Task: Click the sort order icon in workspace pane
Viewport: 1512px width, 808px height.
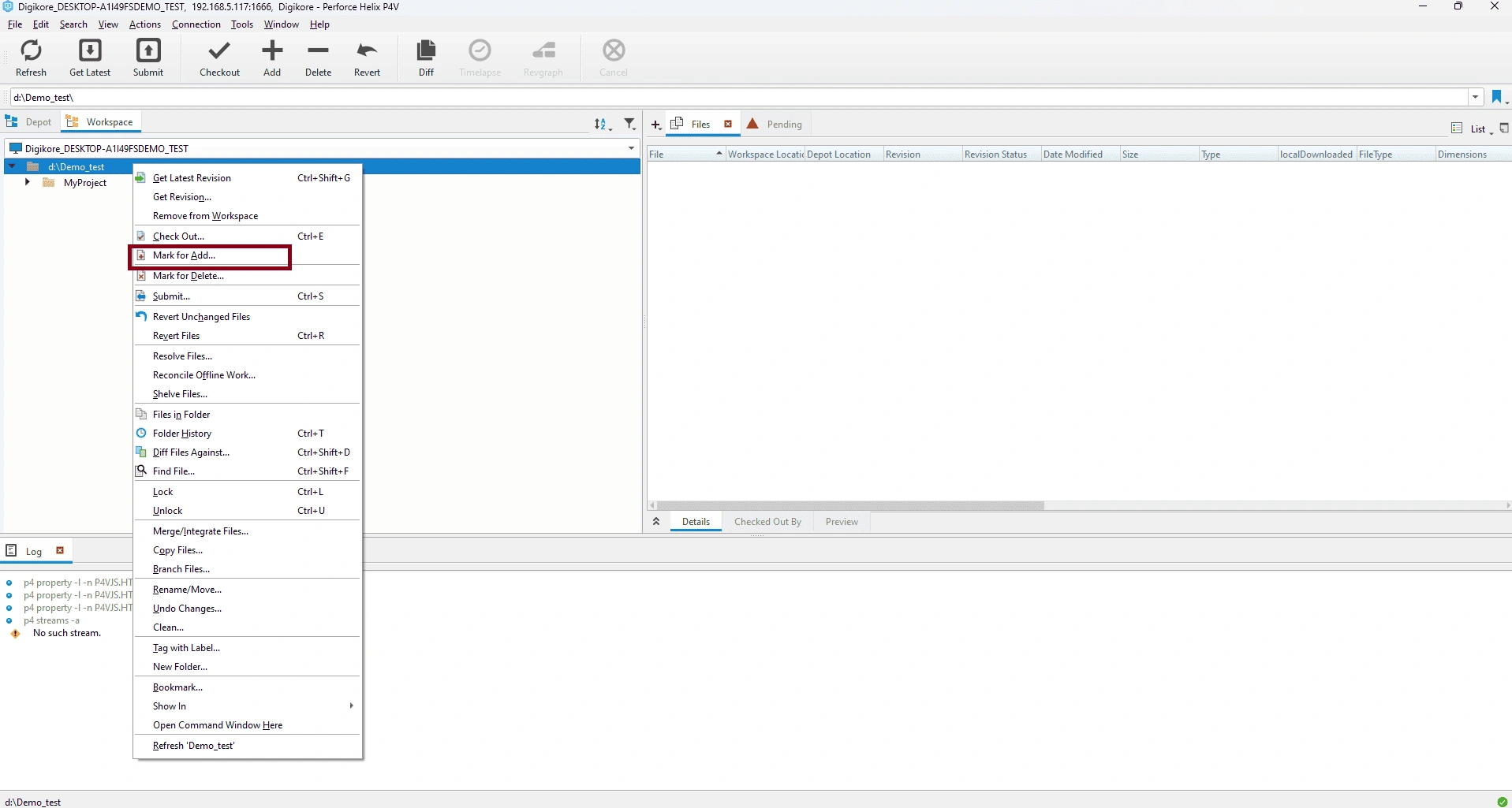Action: pos(602,124)
